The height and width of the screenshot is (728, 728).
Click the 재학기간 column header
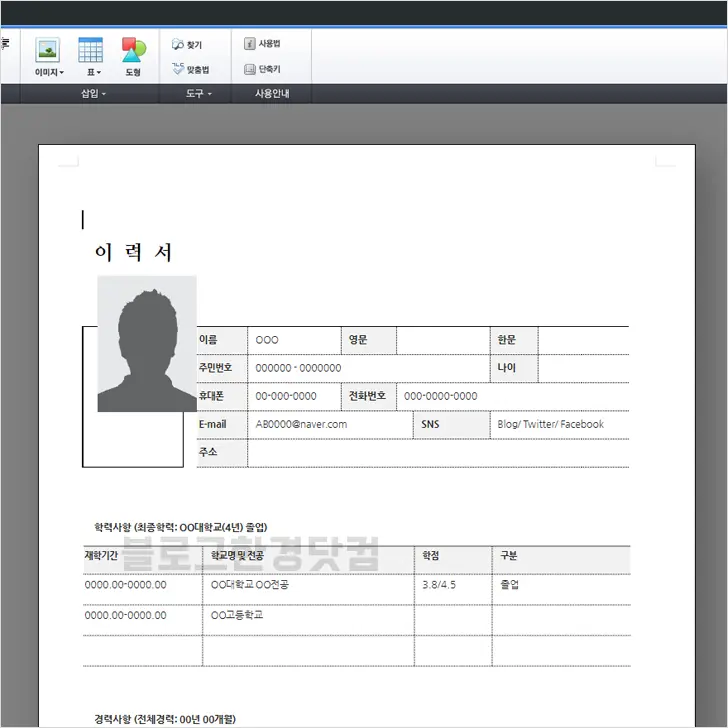pos(143,559)
